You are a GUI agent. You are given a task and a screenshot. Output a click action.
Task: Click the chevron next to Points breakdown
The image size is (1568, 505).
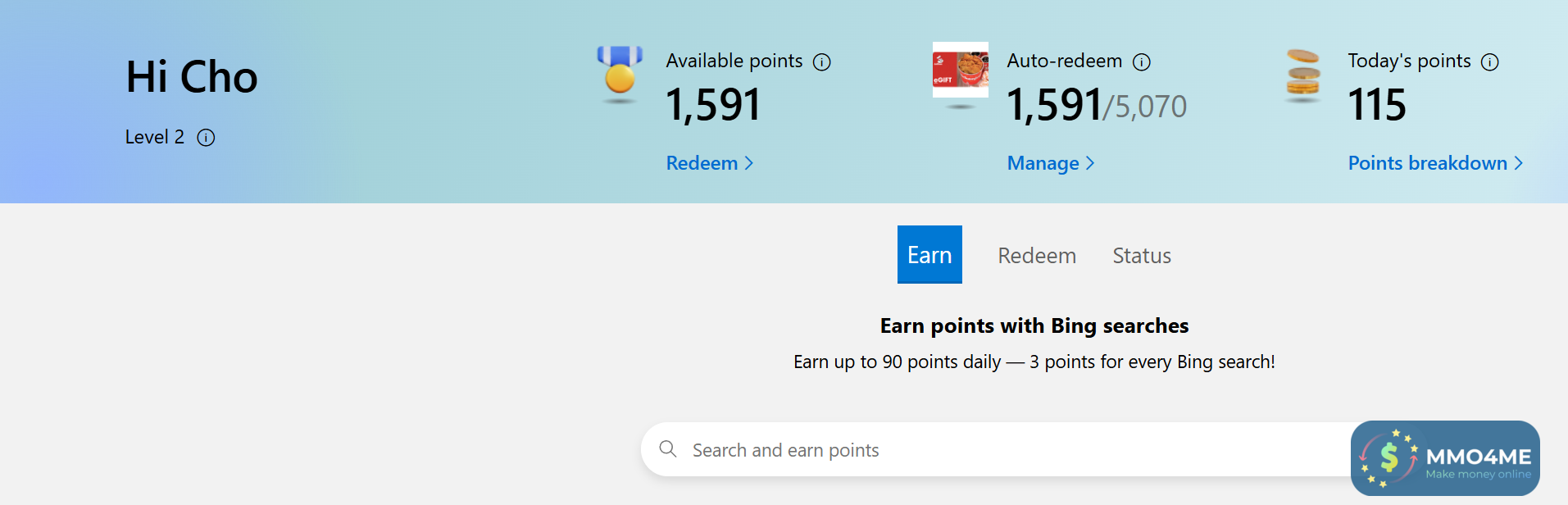pos(1519,163)
